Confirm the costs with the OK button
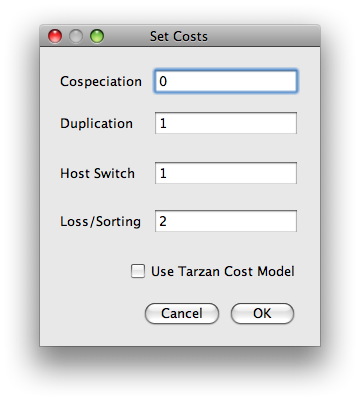 tap(262, 313)
